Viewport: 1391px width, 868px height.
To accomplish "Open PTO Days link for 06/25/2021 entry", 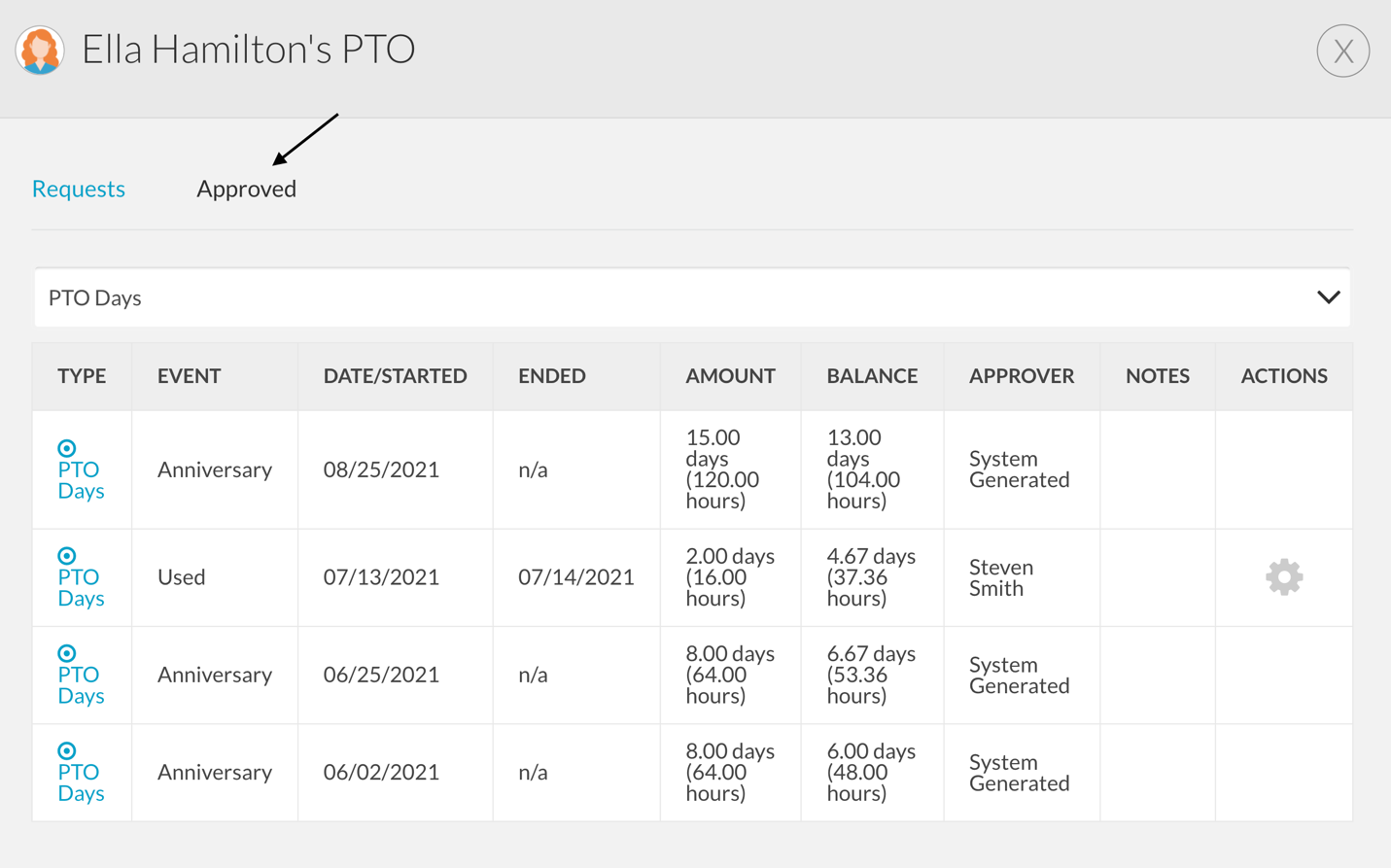I will click(x=81, y=685).
